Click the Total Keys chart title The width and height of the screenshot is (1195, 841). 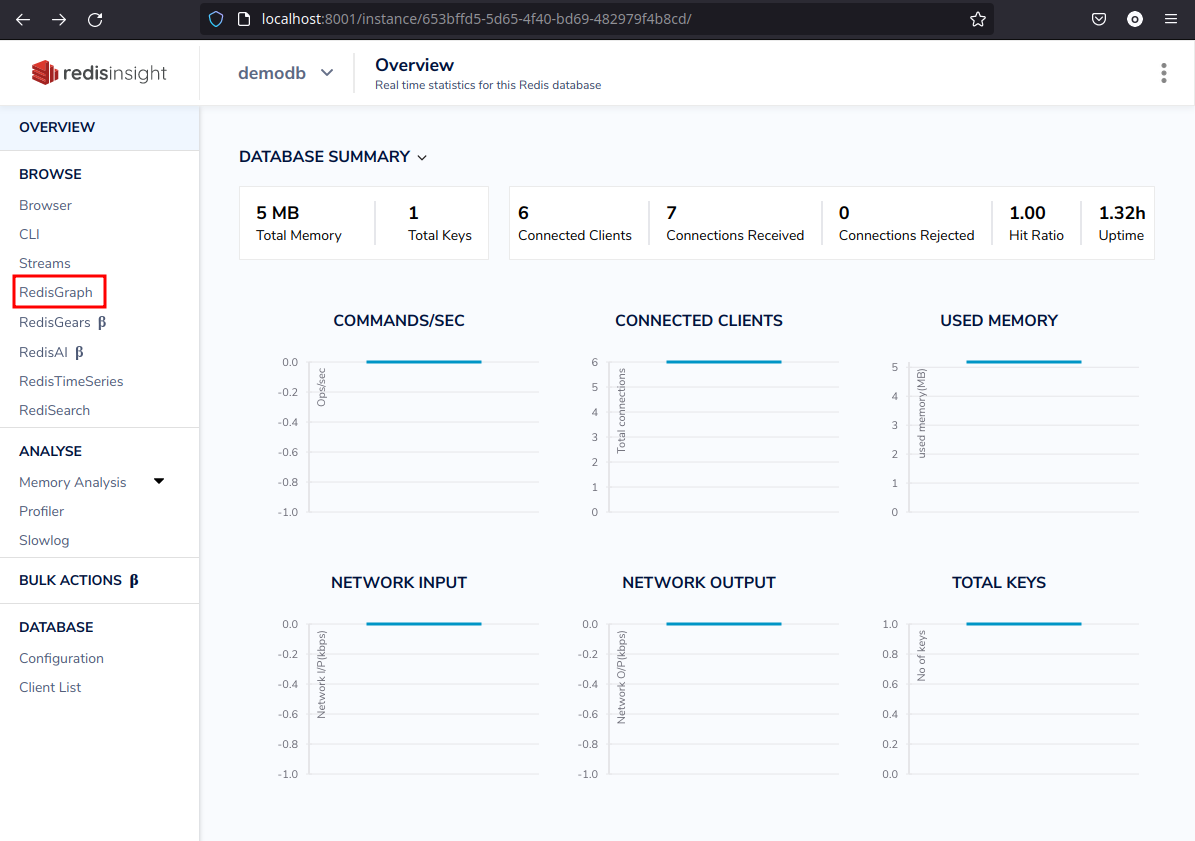(998, 583)
